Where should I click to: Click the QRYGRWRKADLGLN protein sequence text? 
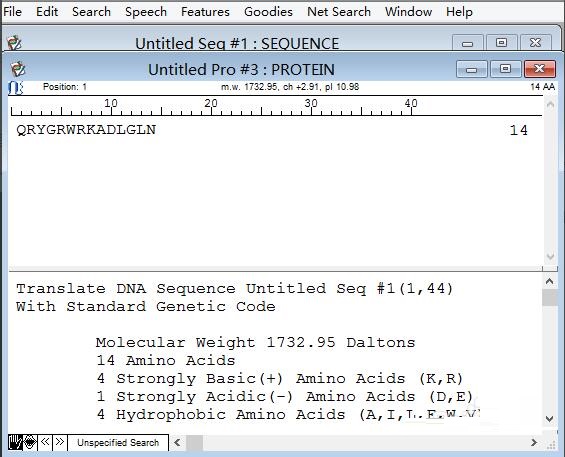86,130
